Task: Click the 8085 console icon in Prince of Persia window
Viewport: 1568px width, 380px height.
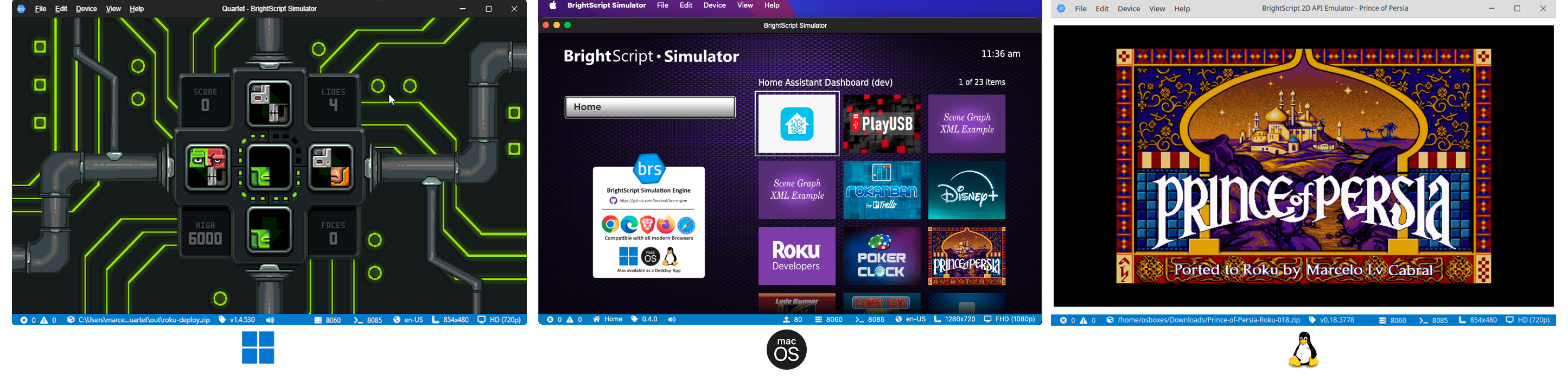Action: (1424, 321)
